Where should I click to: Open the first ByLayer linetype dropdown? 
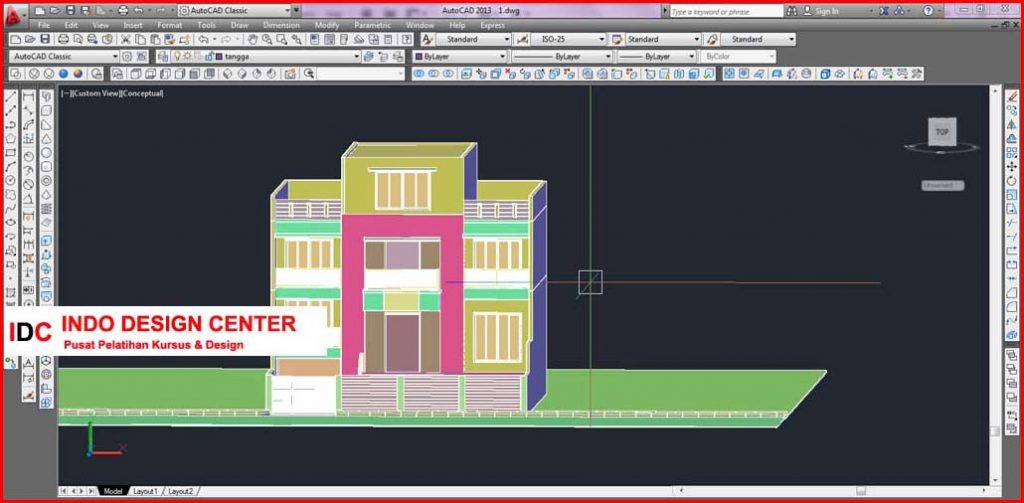[562, 57]
